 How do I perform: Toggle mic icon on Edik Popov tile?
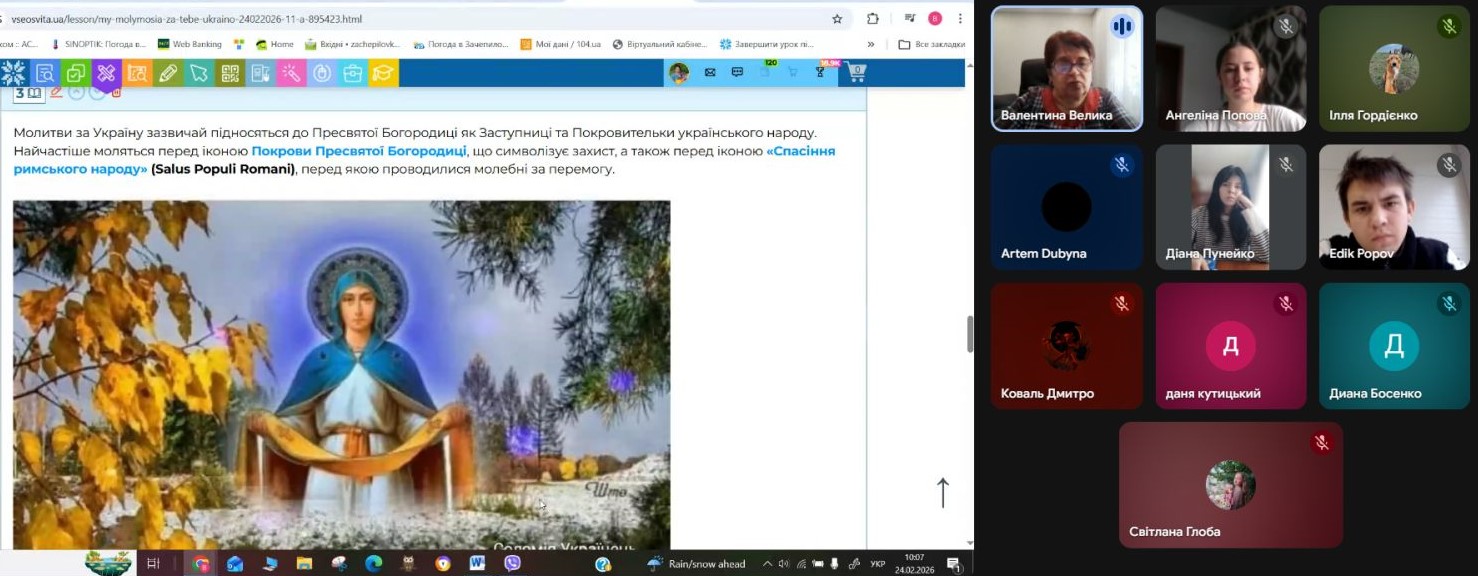click(x=1449, y=164)
